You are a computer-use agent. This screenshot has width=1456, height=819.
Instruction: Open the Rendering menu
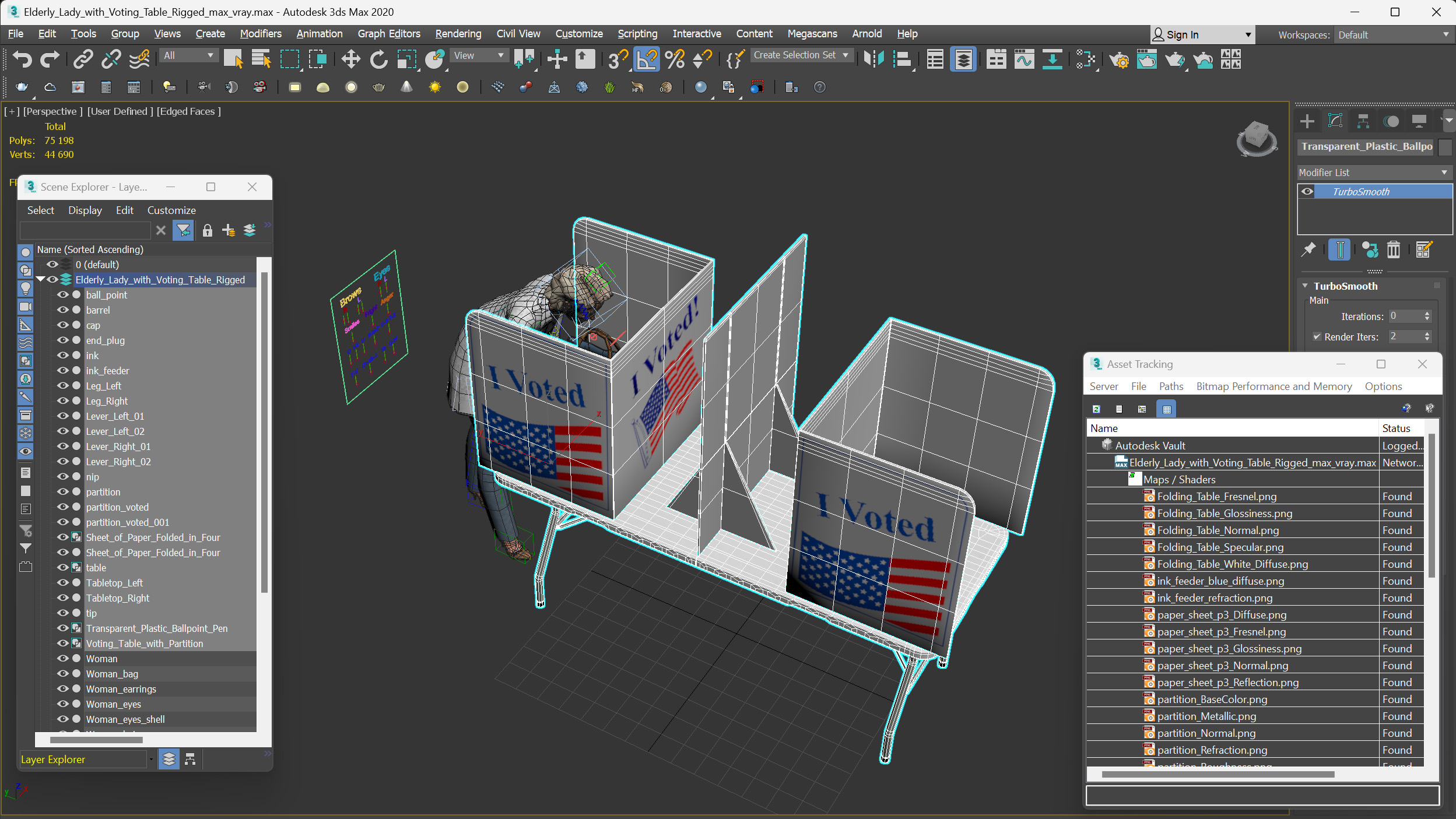click(x=458, y=34)
